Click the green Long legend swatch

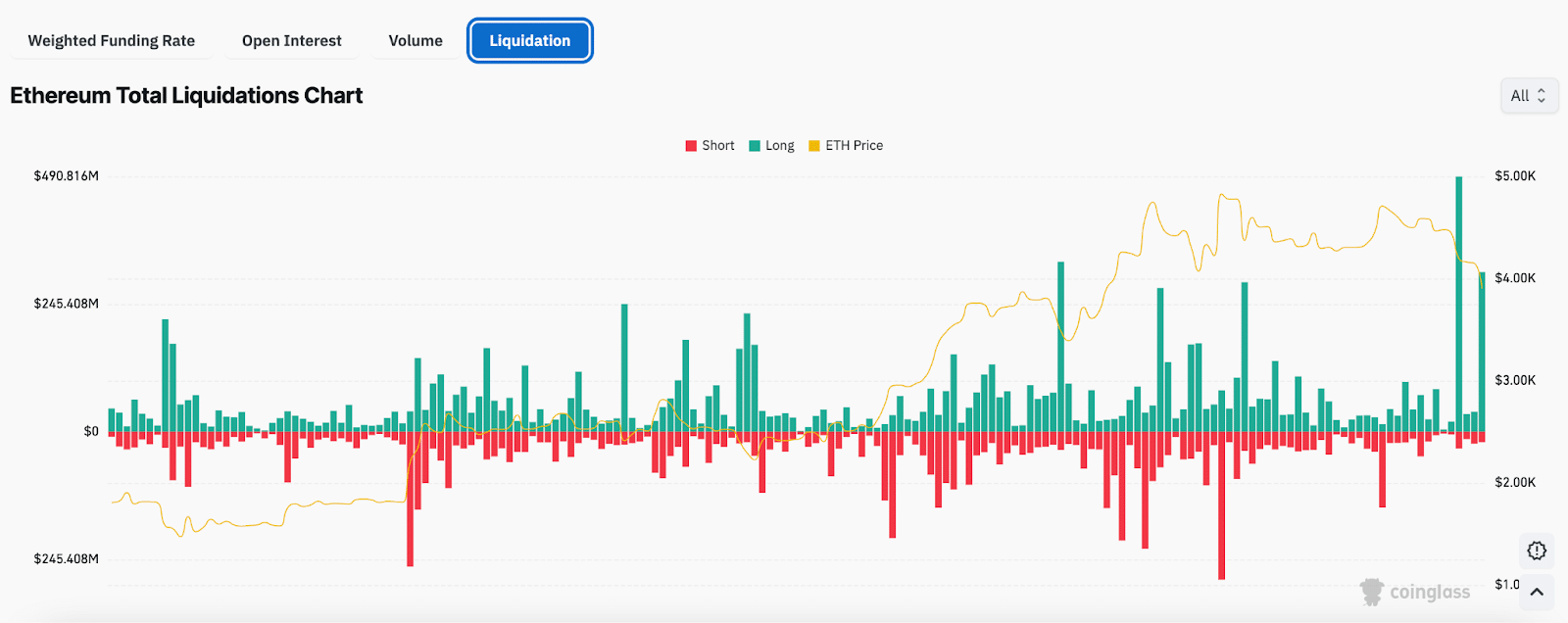click(755, 146)
